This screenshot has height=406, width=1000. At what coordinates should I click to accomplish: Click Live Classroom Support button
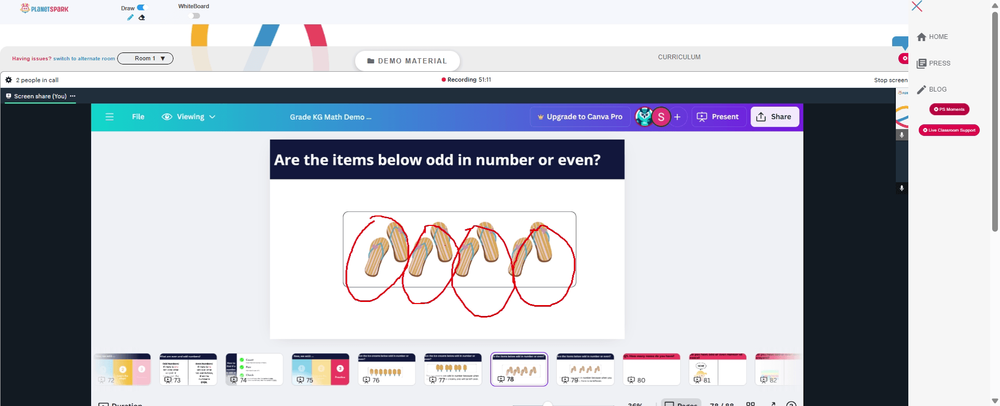tap(949, 130)
